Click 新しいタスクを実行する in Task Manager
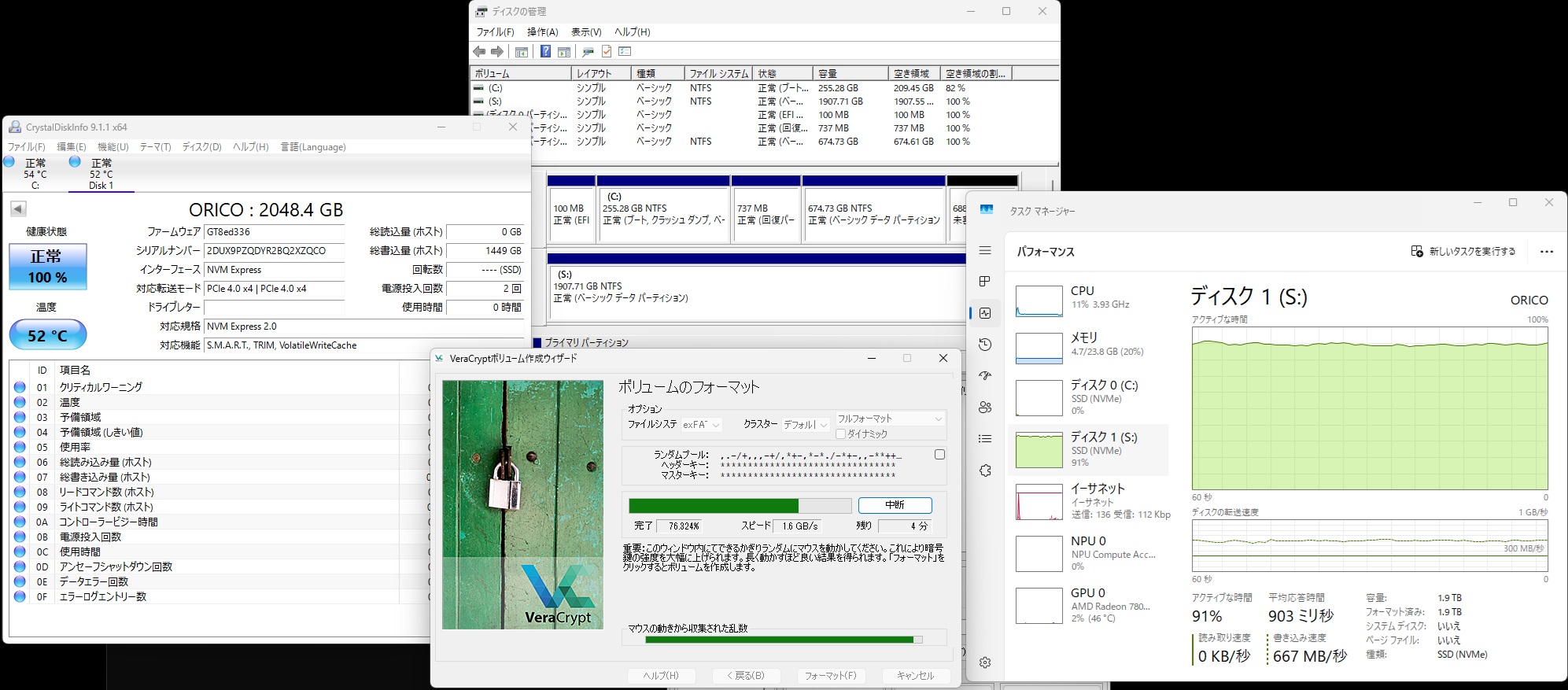1568x690 pixels. [x=1463, y=252]
